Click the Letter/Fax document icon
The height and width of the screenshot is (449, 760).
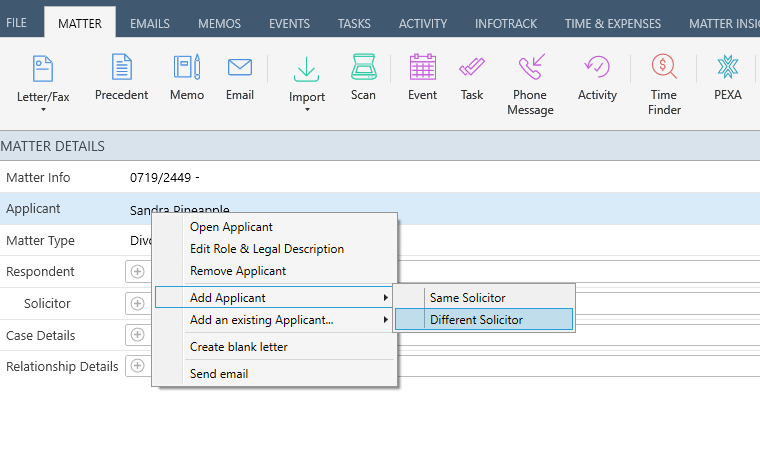point(43,68)
